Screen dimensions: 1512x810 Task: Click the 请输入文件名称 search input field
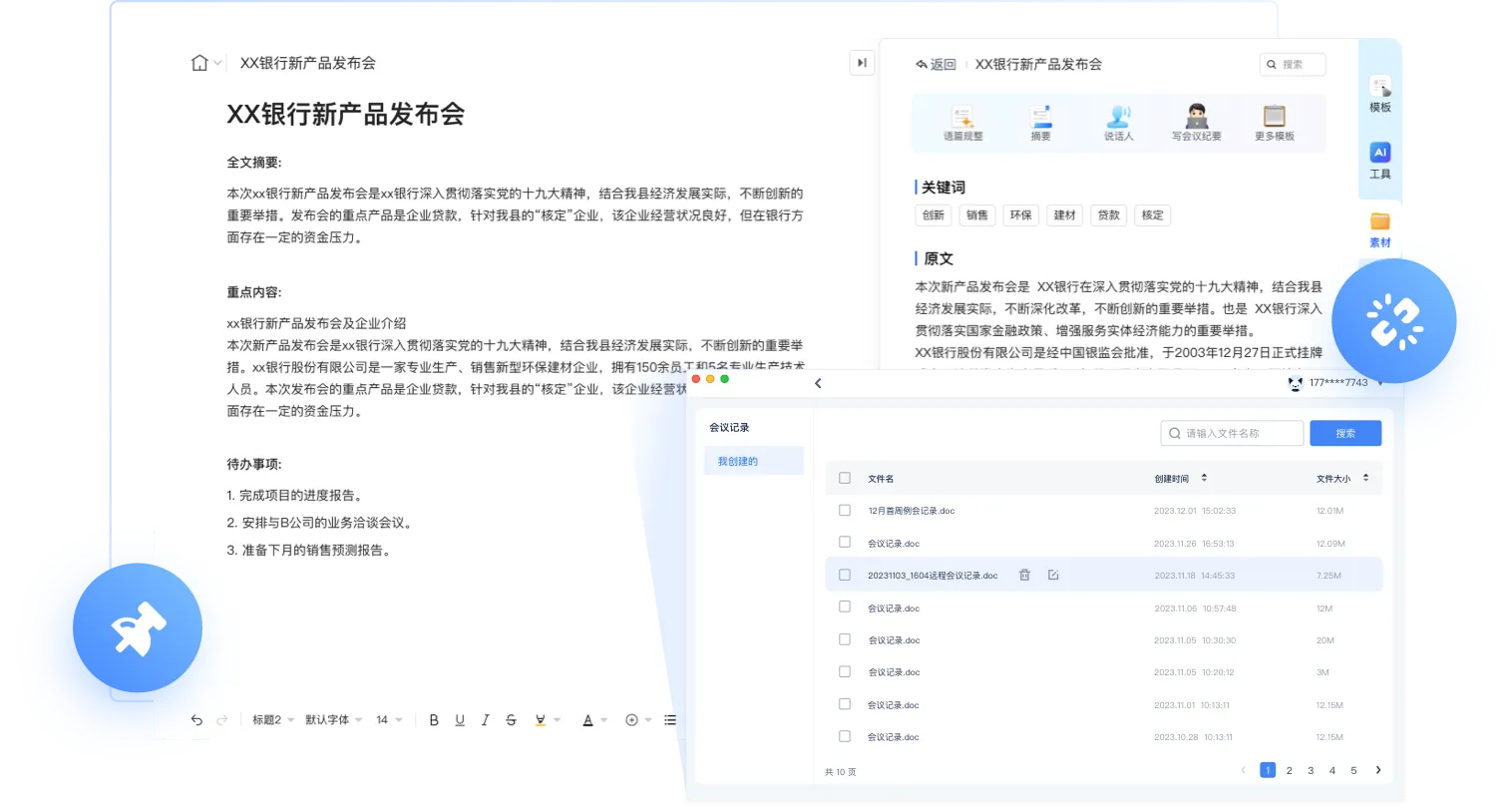click(x=1237, y=432)
